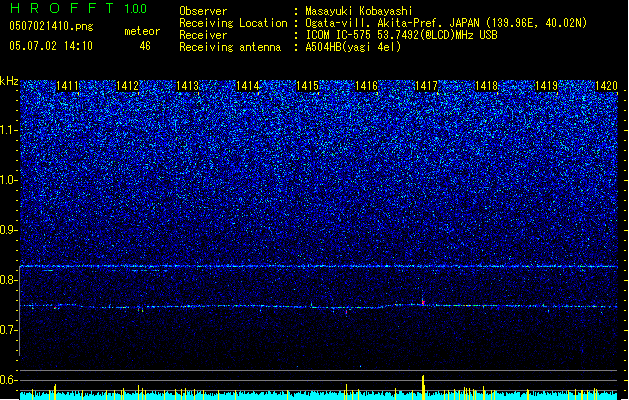Click the Receiving antenna label
The width and height of the screenshot is (629, 400).
(230, 47)
